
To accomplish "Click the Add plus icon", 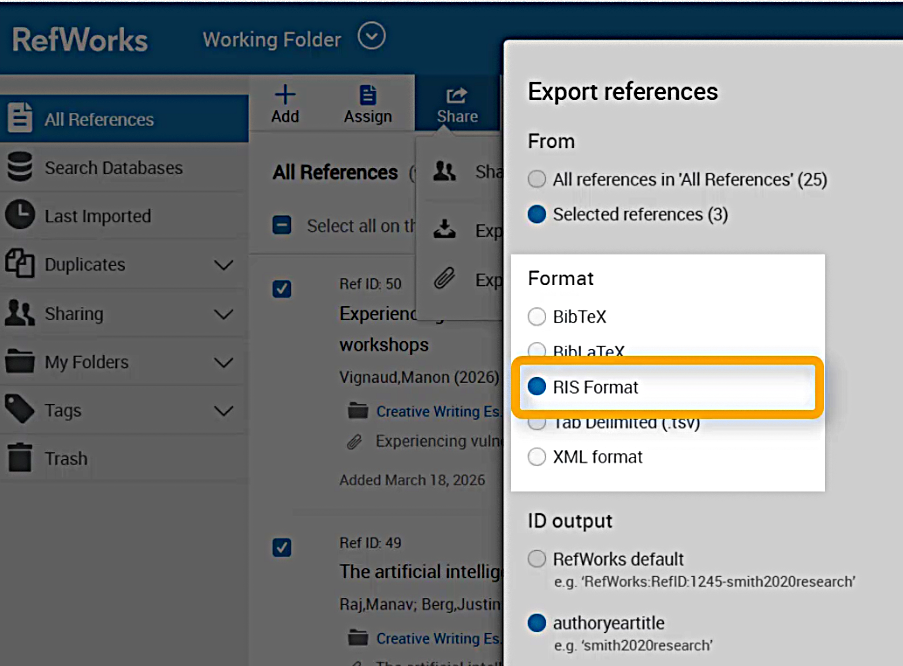I will coord(285,95).
